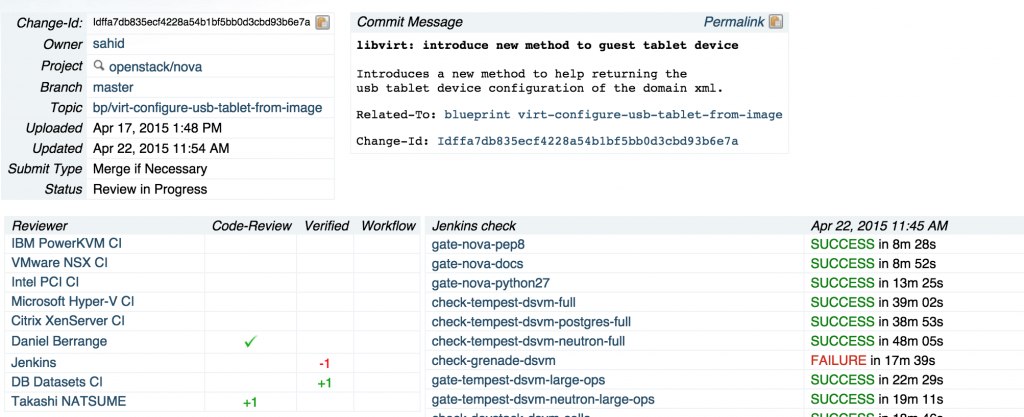Click the copy icon beside Permalink

(x=776, y=21)
